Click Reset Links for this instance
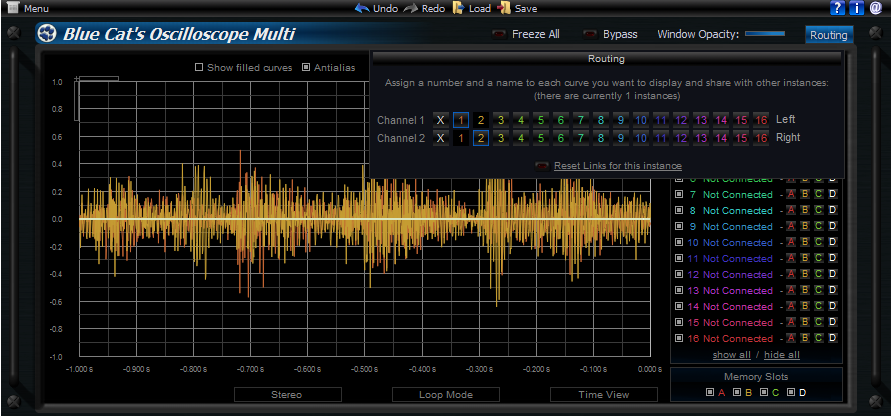 [618, 166]
